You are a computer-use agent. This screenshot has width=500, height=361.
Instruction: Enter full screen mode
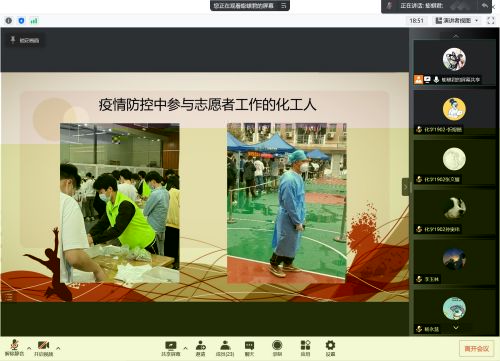point(491,21)
